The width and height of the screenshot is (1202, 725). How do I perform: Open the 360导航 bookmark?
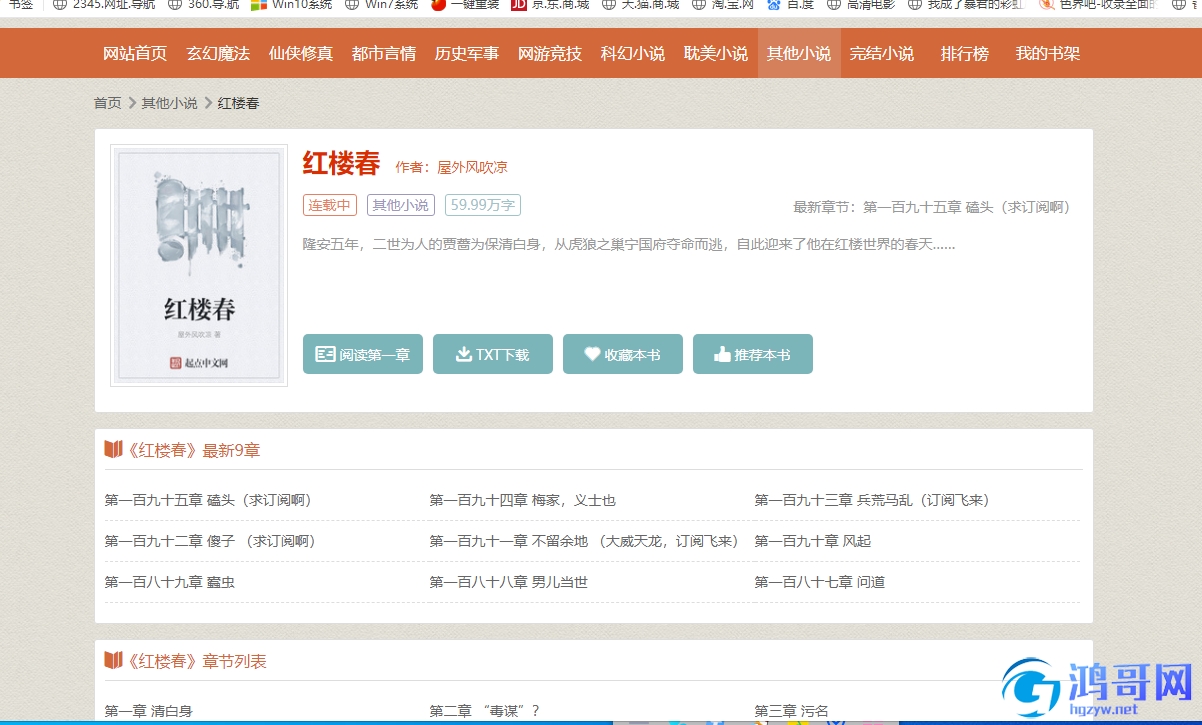coord(204,5)
